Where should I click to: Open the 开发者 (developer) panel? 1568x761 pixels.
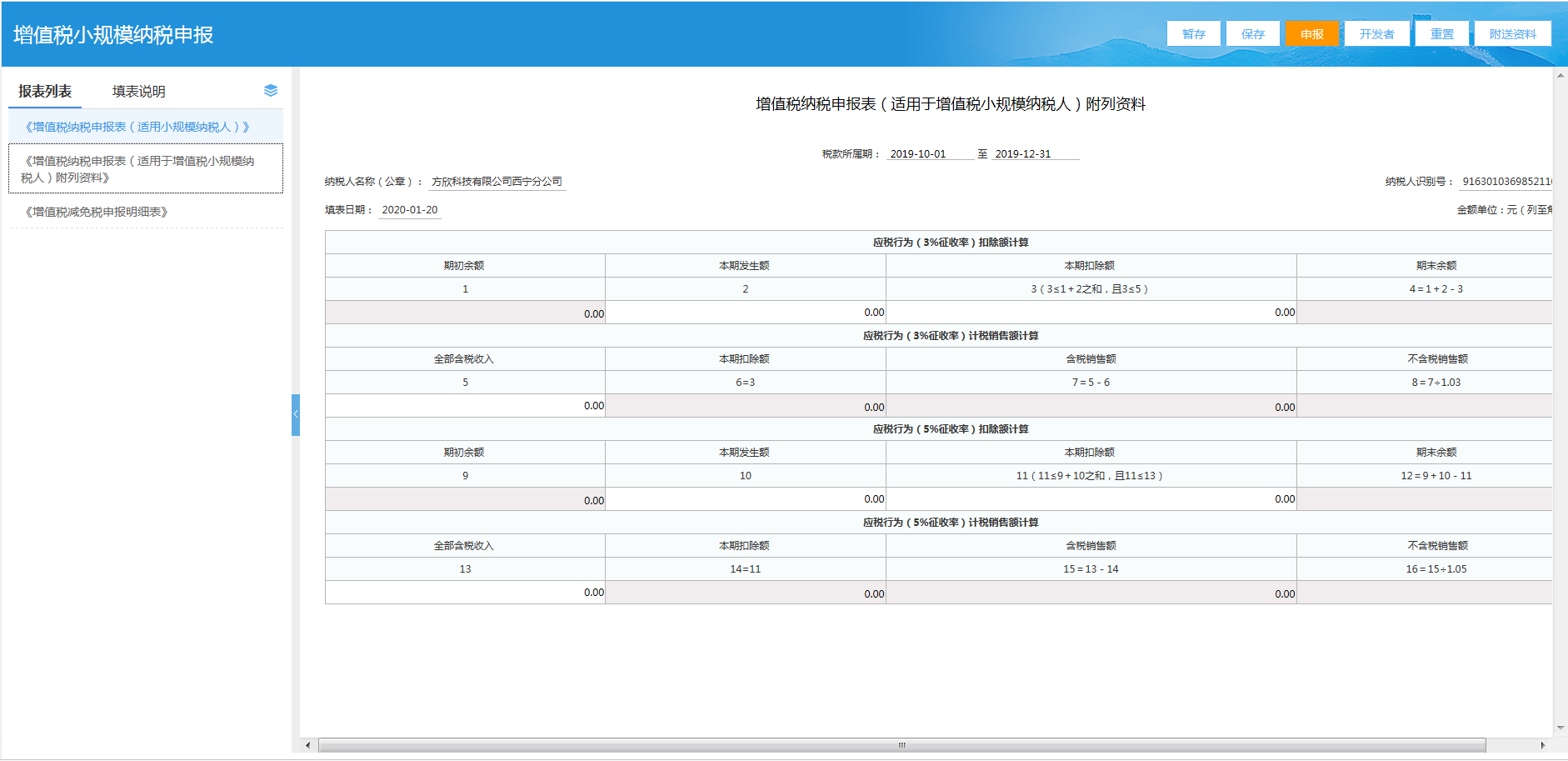click(x=1376, y=33)
